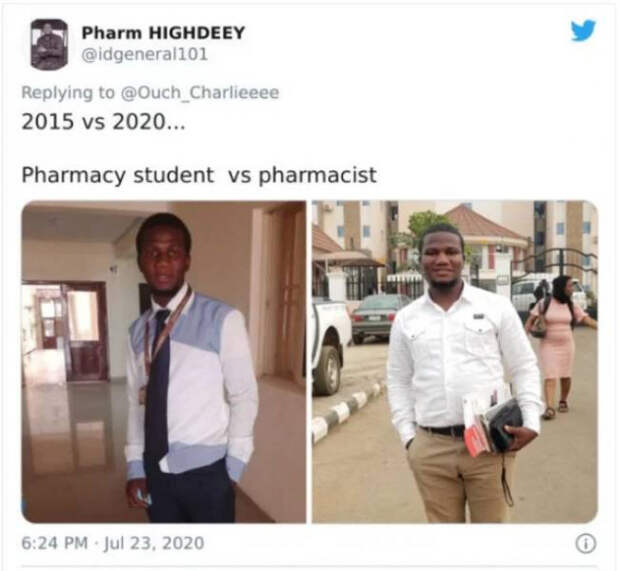Image resolution: width=620 pixels, height=571 pixels.
Task: Open the @idgeneral101 handle
Action: [x=144, y=55]
